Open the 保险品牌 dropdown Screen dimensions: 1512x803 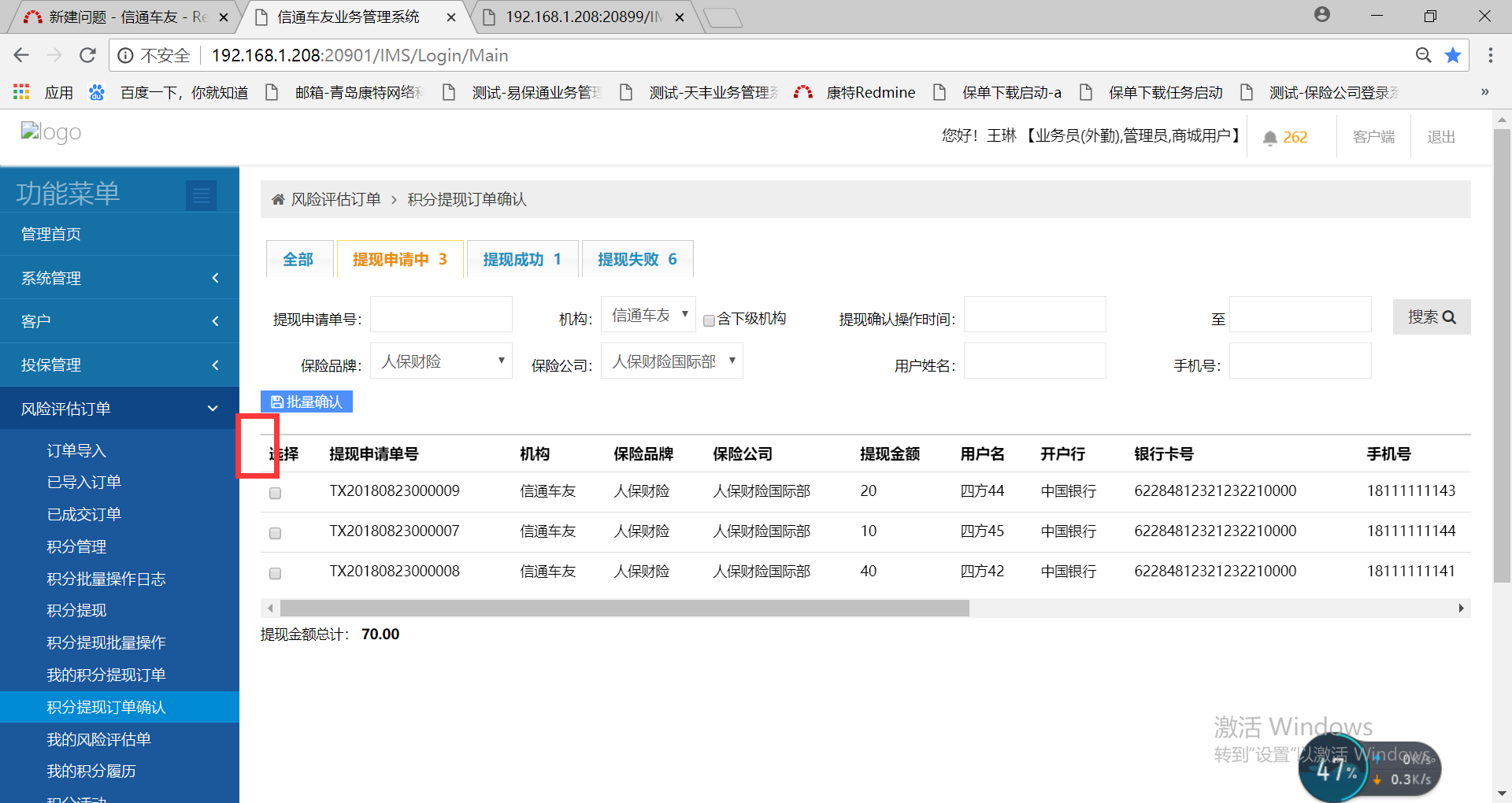441,361
